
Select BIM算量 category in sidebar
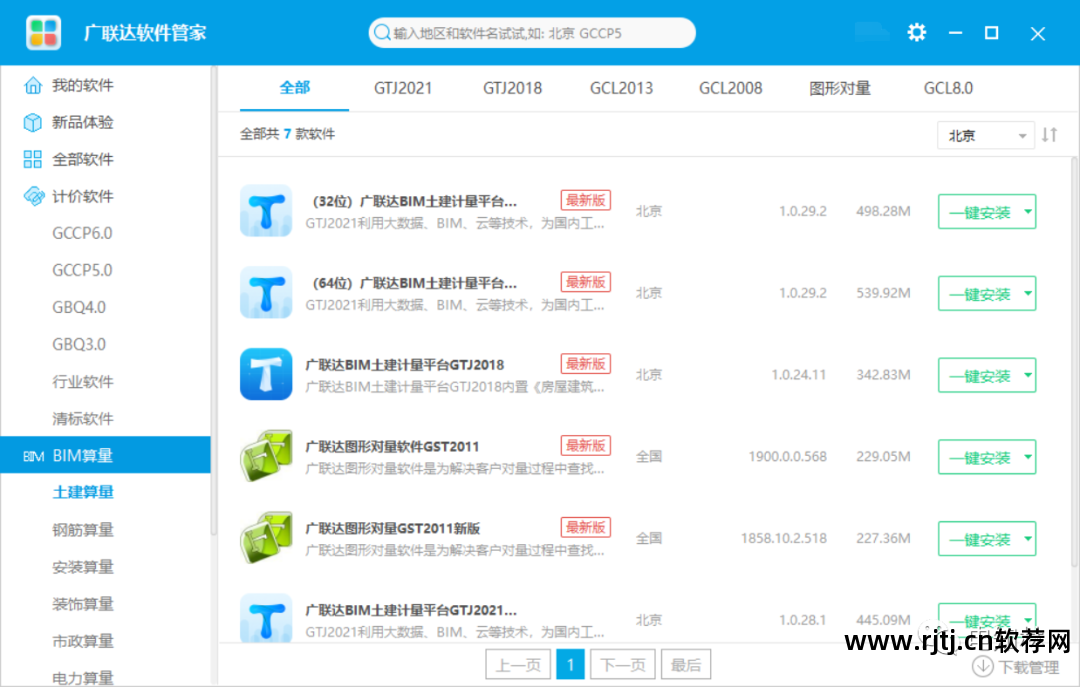105,455
